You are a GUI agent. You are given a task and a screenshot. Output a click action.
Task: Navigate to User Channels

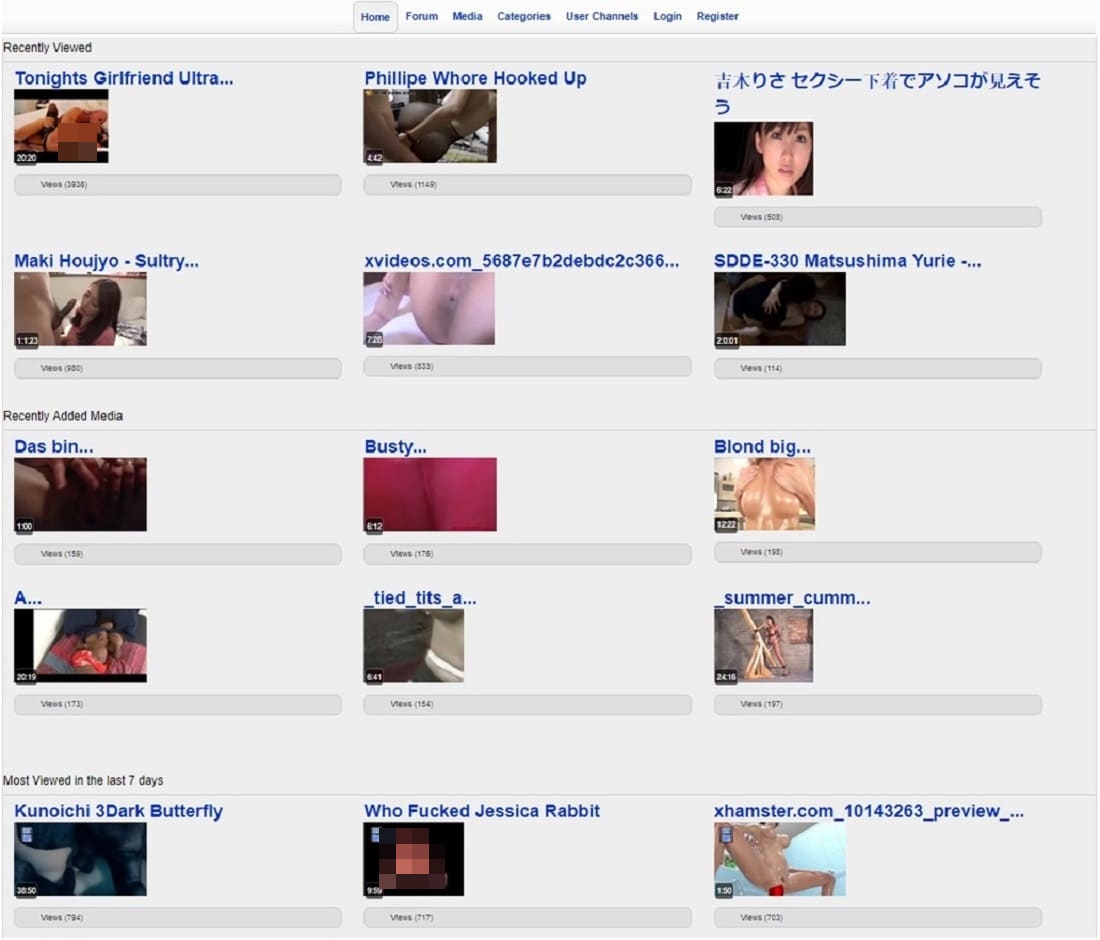click(602, 17)
